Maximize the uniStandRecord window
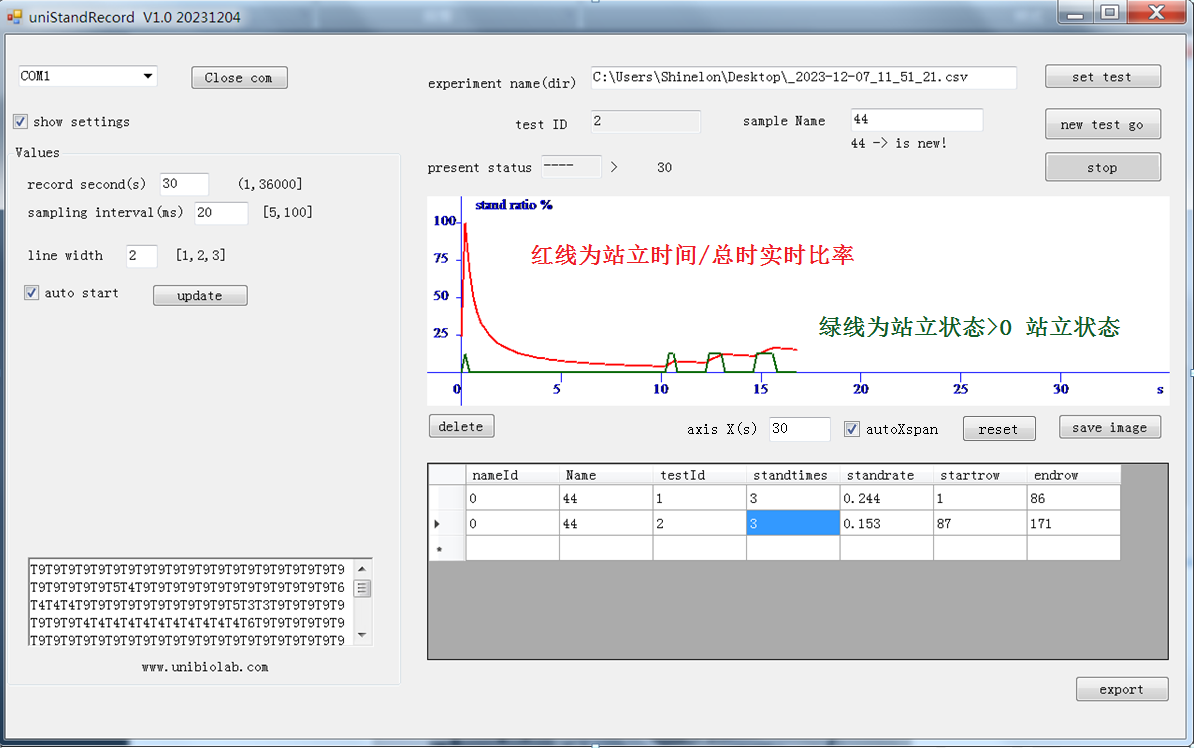 [1110, 11]
